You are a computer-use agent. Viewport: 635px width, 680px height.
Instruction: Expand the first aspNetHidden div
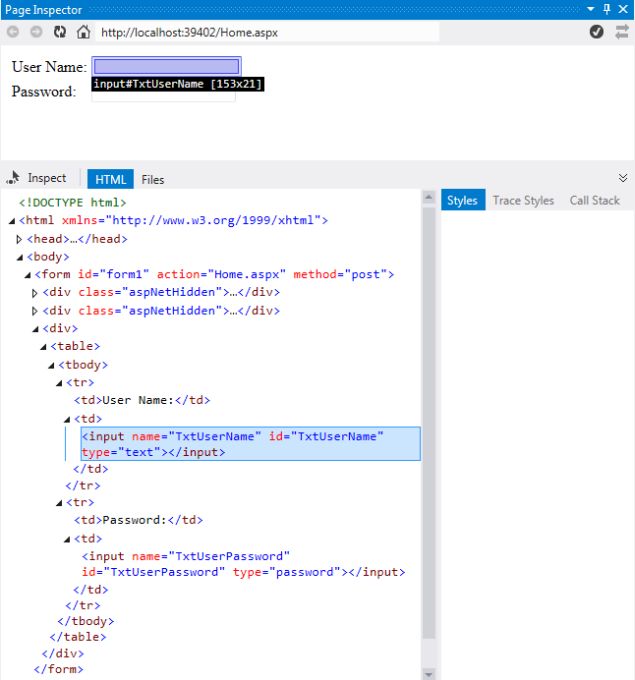point(35,293)
